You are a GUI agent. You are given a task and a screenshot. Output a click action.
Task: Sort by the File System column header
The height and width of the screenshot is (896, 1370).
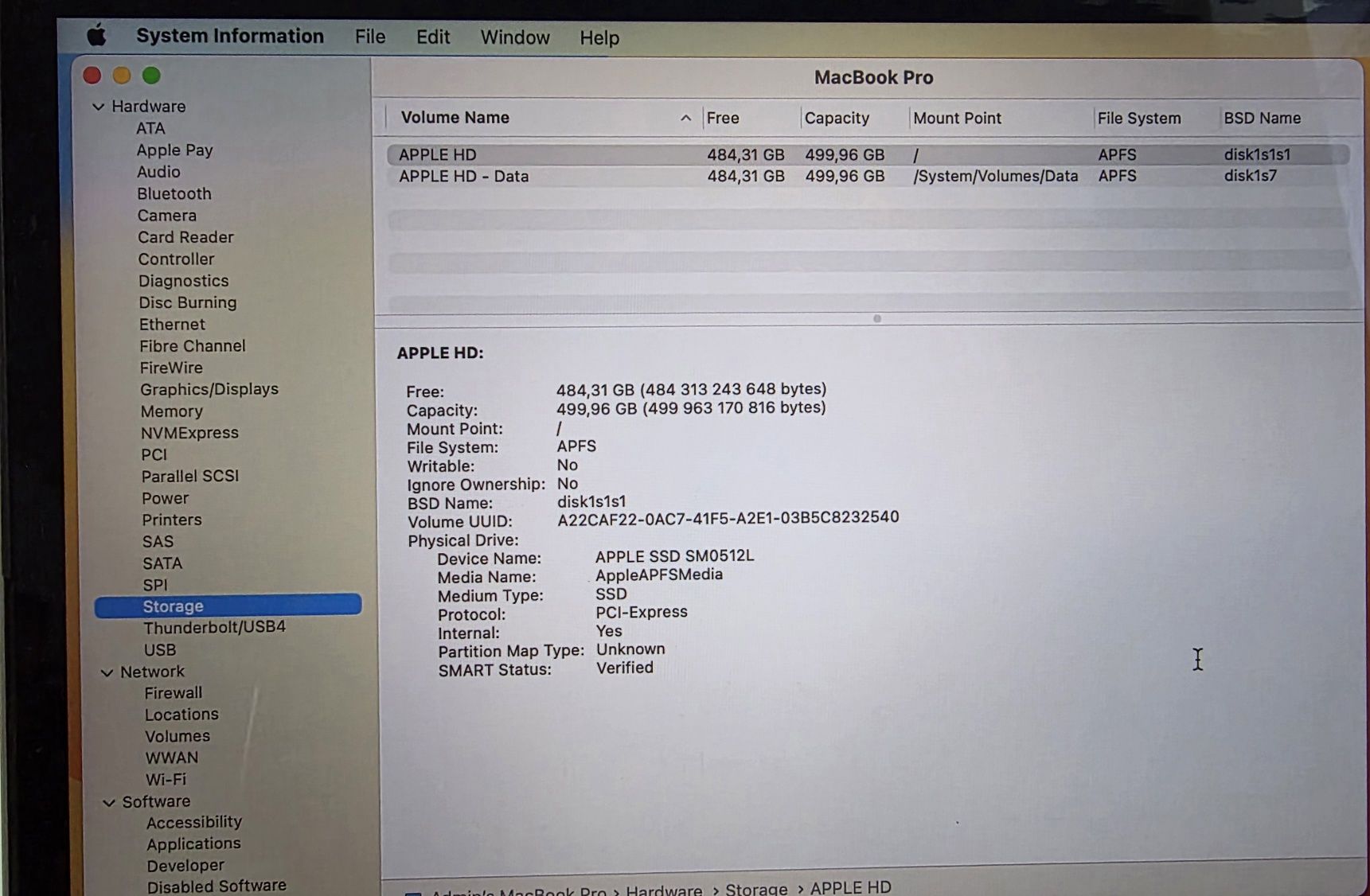coord(1157,118)
